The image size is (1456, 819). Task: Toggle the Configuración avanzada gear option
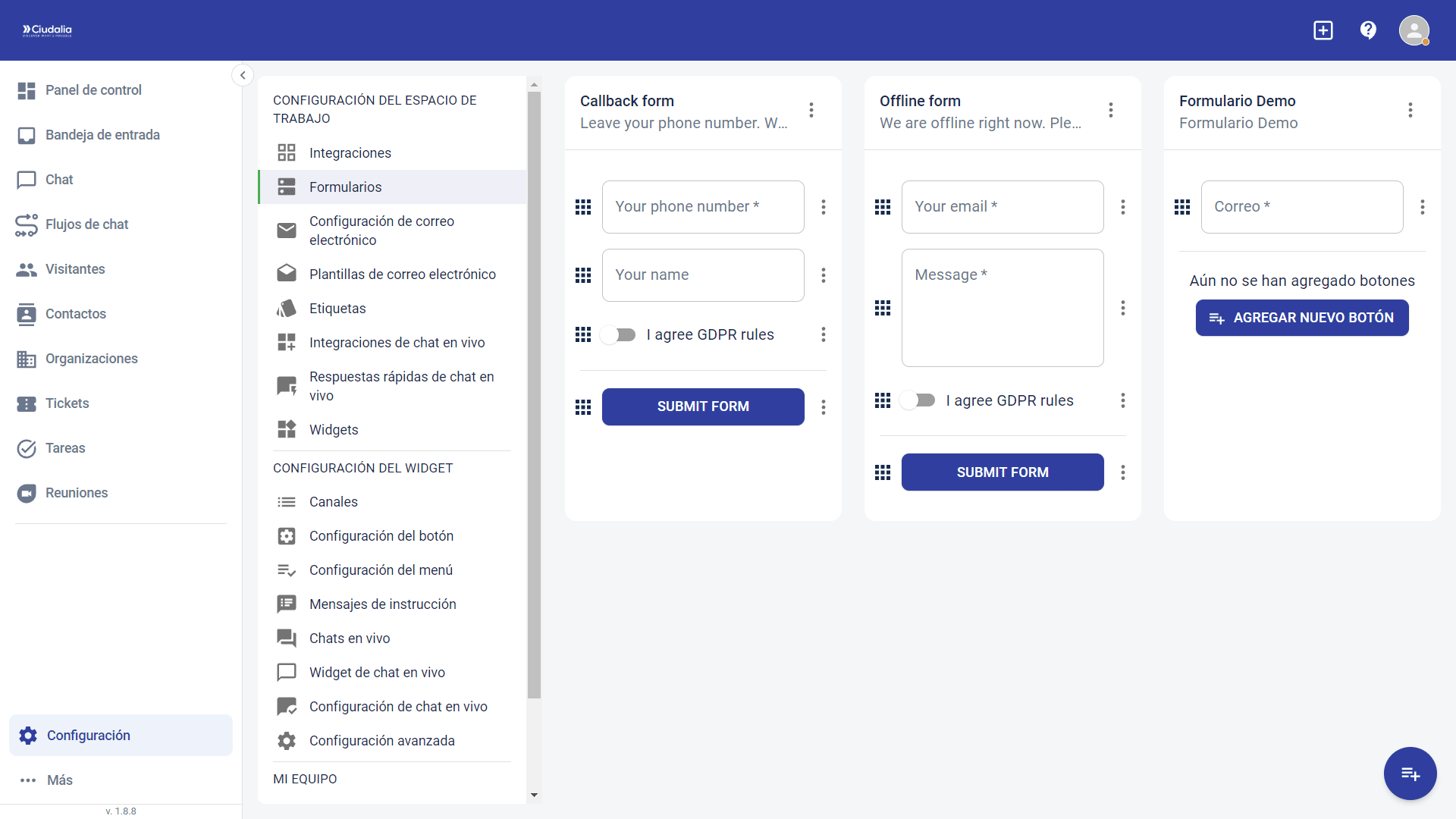[287, 740]
